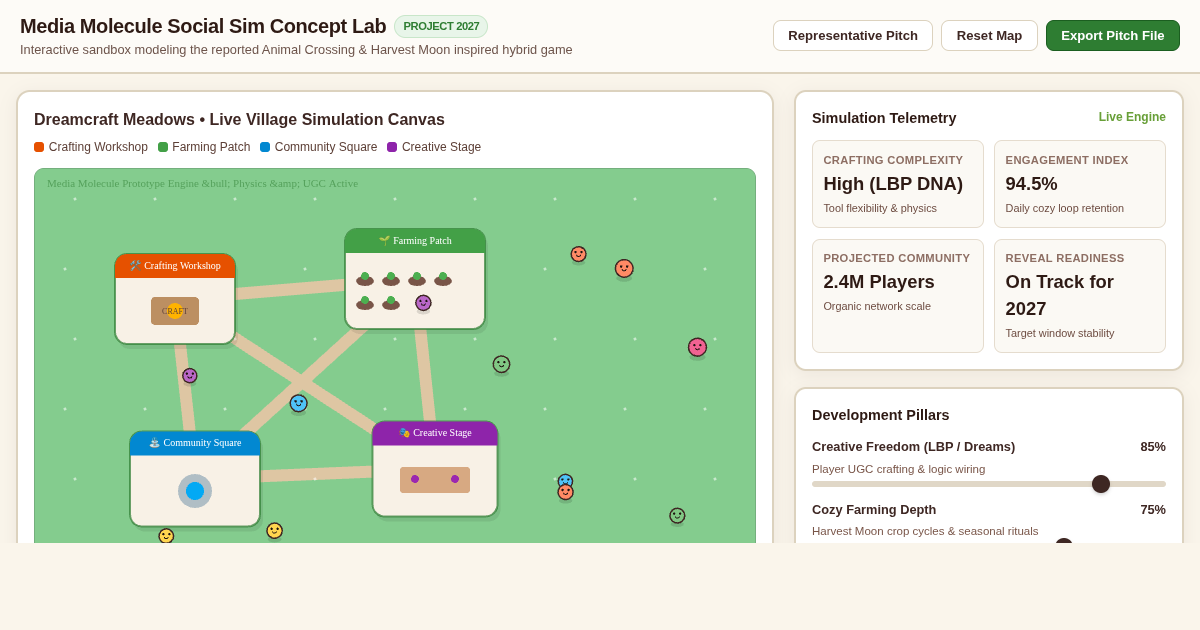1200x630 pixels.
Task: Click 'Player UGC crafting & logic wiring' description
Action: click(898, 469)
